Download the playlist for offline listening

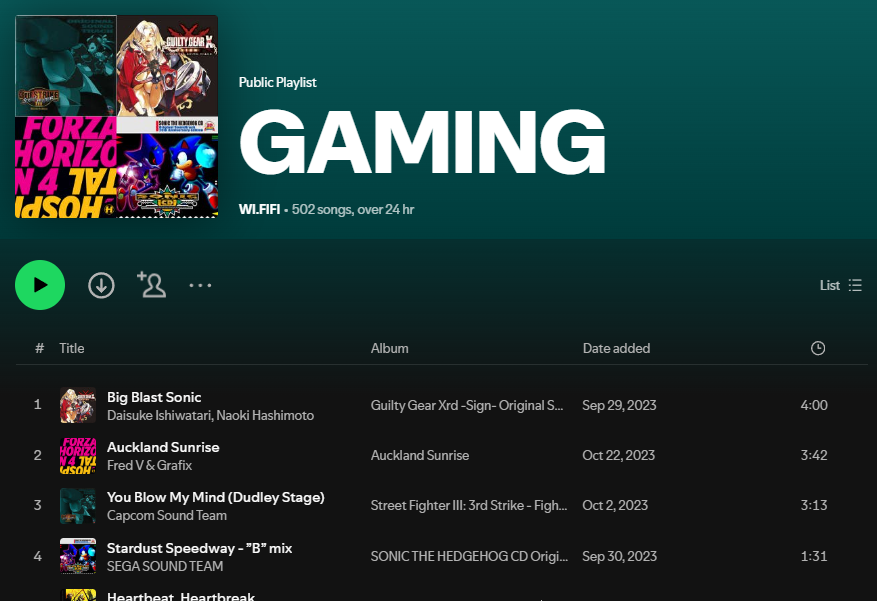pos(101,285)
